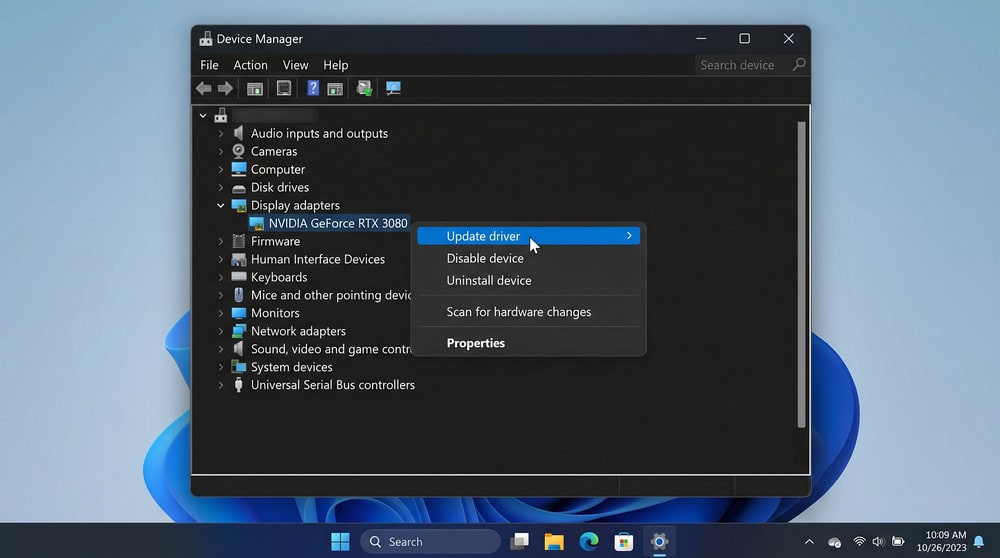Click the action pane toolbar icon right of Help
This screenshot has height=558, width=1000.
(x=335, y=88)
